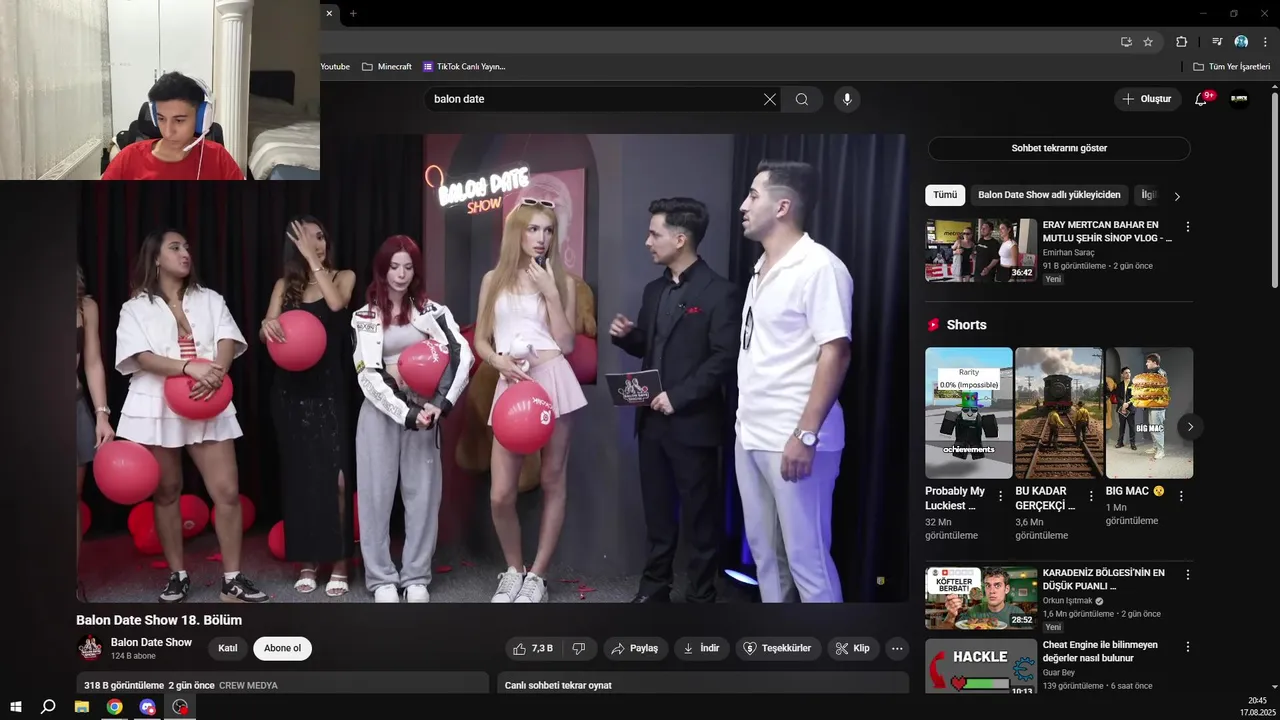1280x720 pixels.
Task: Open options for the BU KADAR GERÇEKÇİ short
Action: (1091, 496)
